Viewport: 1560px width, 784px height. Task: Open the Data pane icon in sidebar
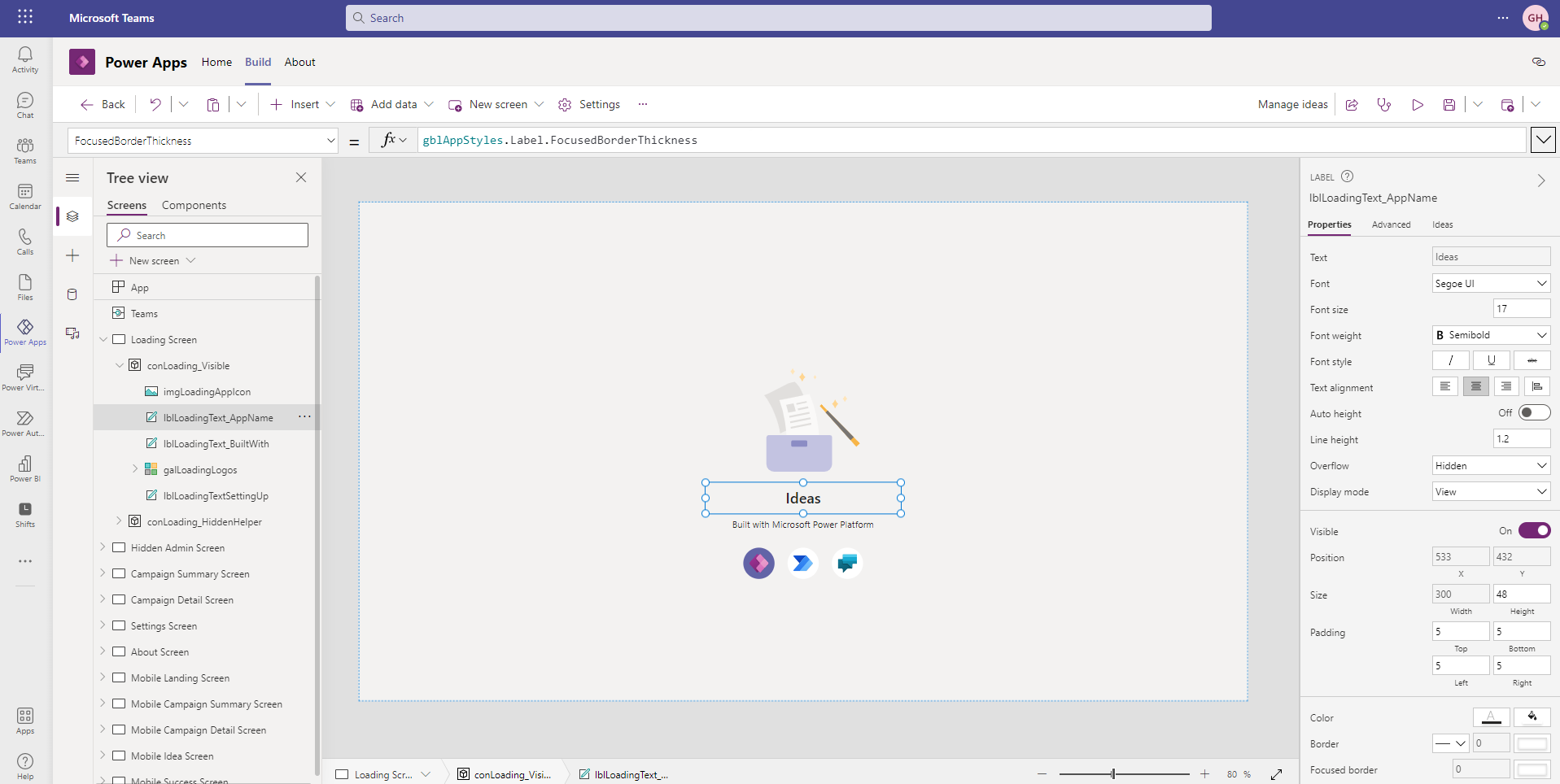pos(72,294)
